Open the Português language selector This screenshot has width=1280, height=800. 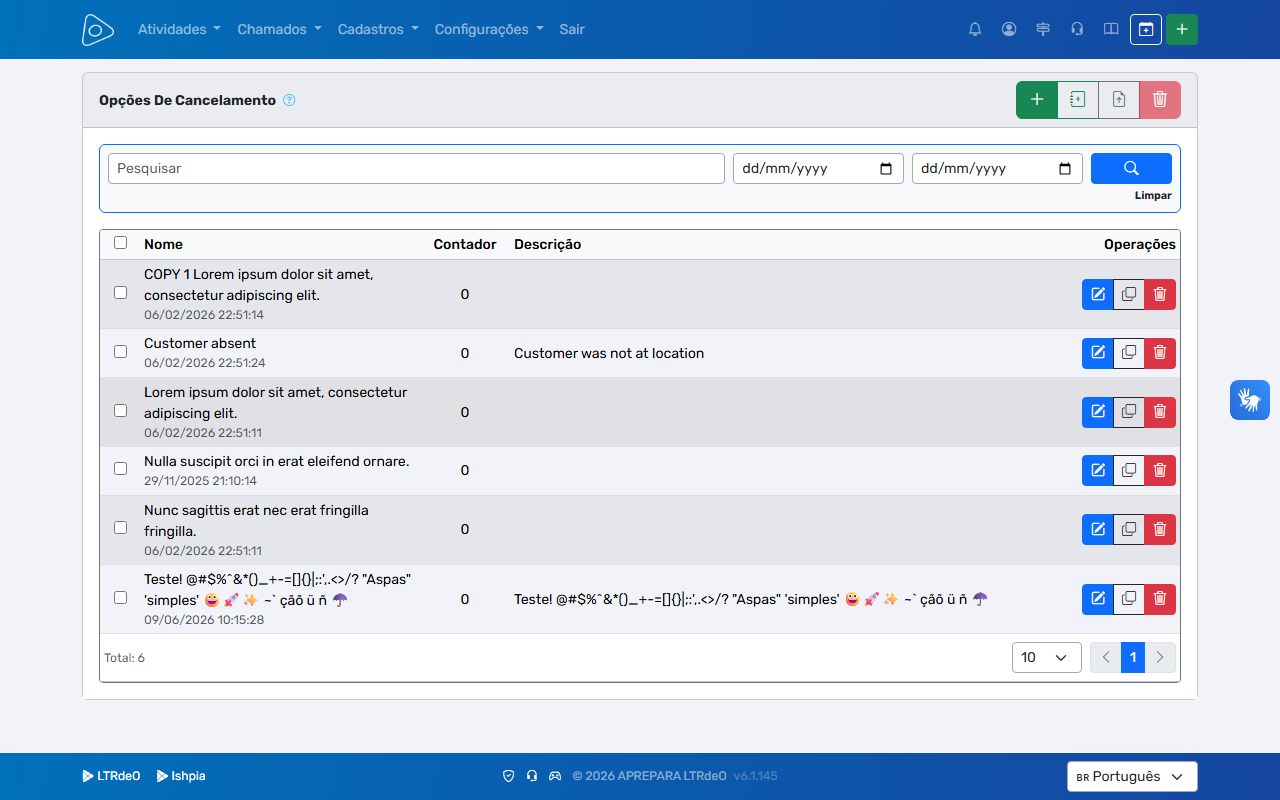coord(1132,777)
